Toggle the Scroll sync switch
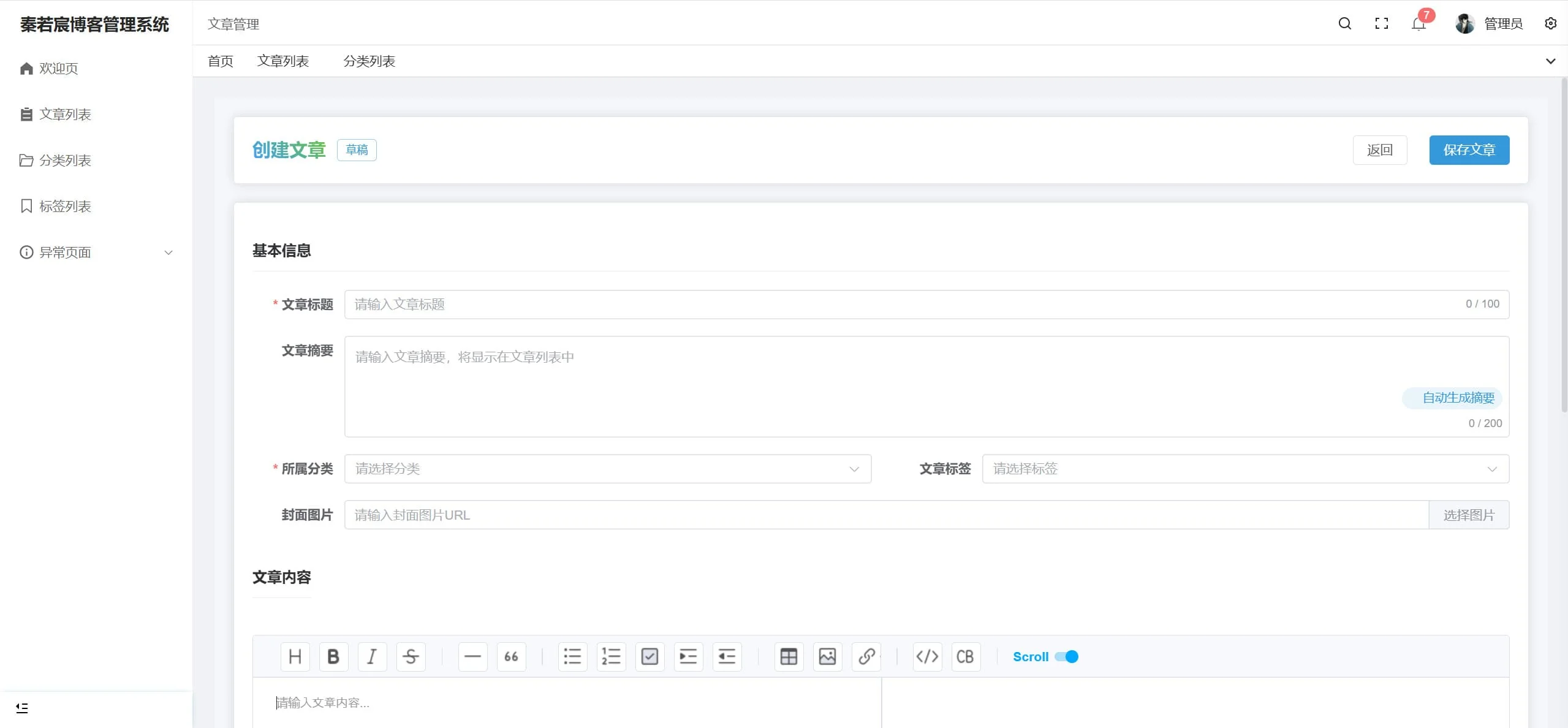The image size is (1568, 728). [1067, 656]
